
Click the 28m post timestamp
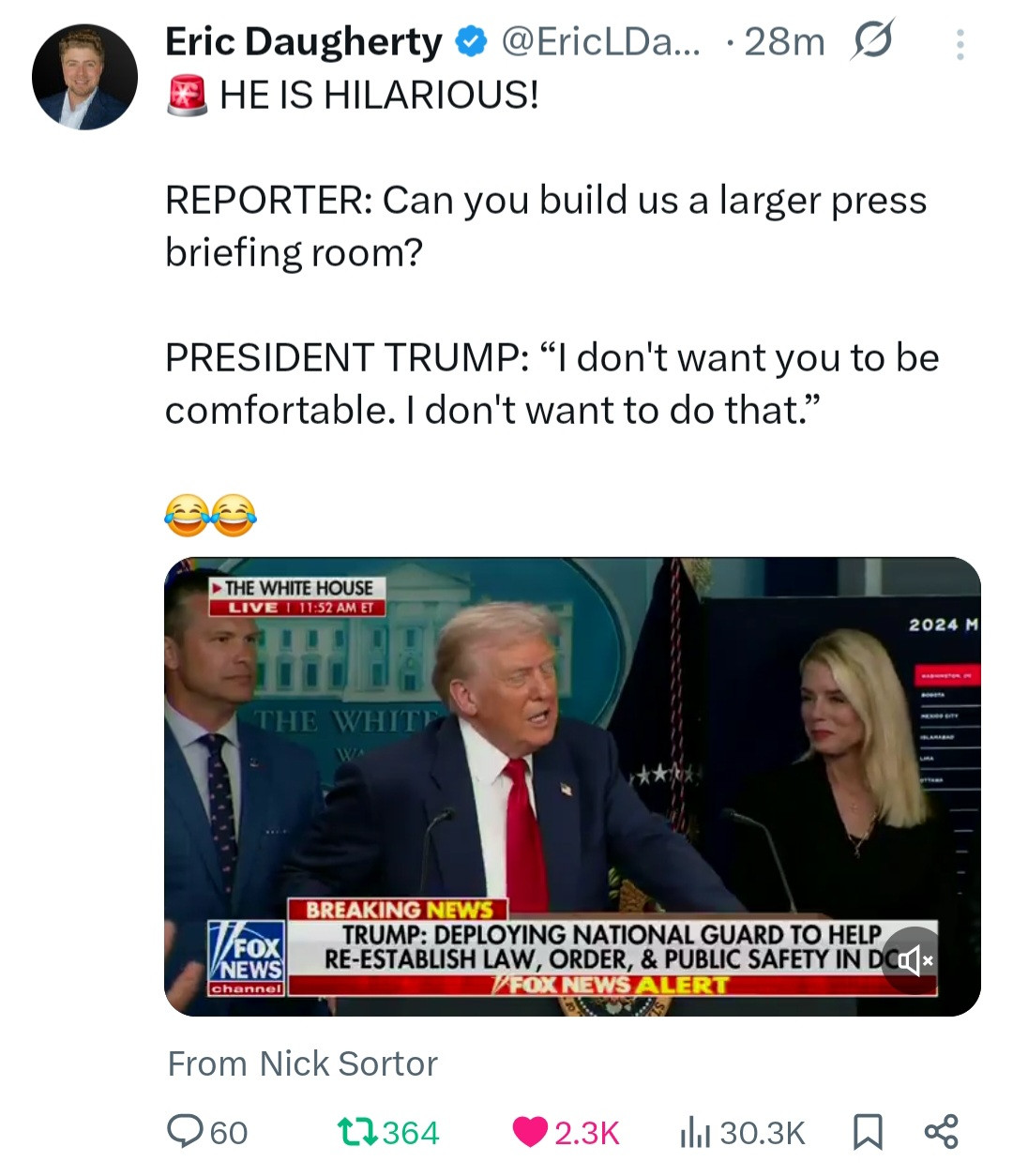(784, 42)
